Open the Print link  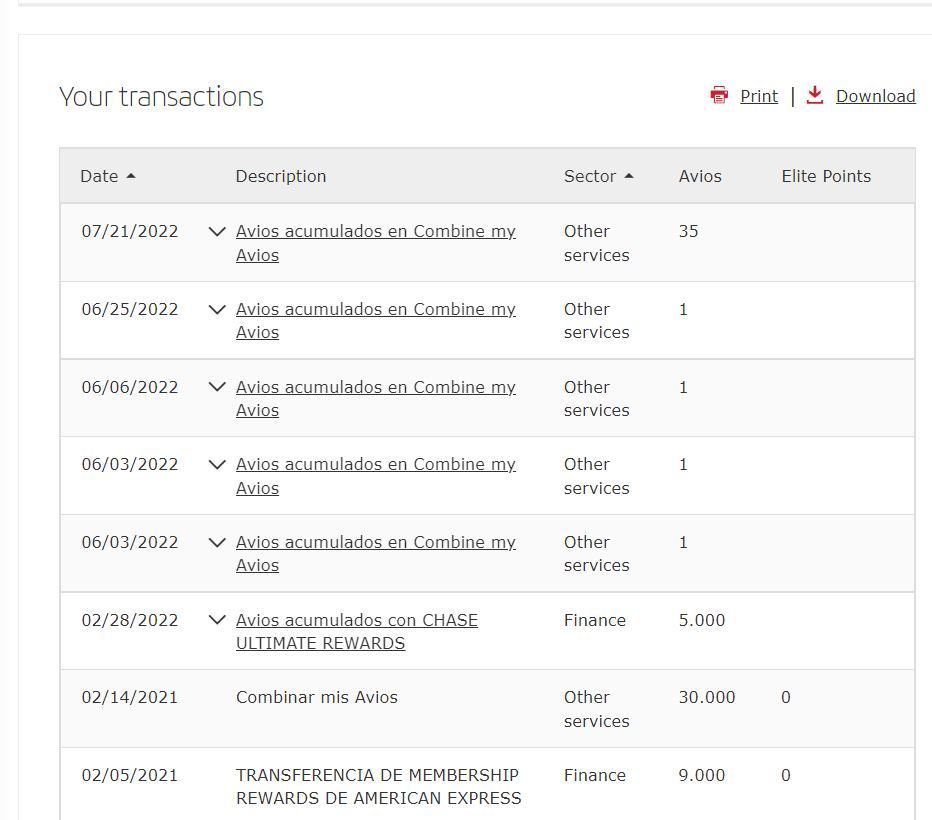pos(759,96)
